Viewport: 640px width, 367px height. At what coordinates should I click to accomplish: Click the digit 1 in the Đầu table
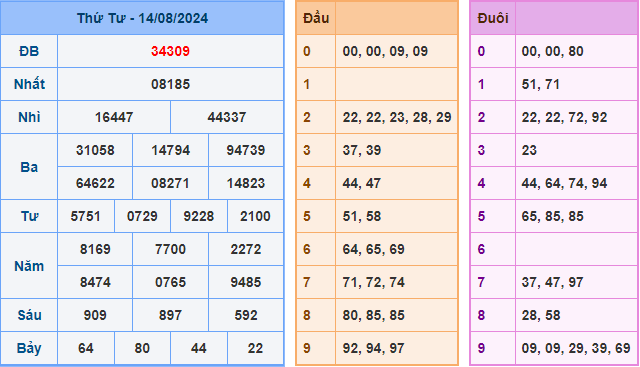[307, 85]
